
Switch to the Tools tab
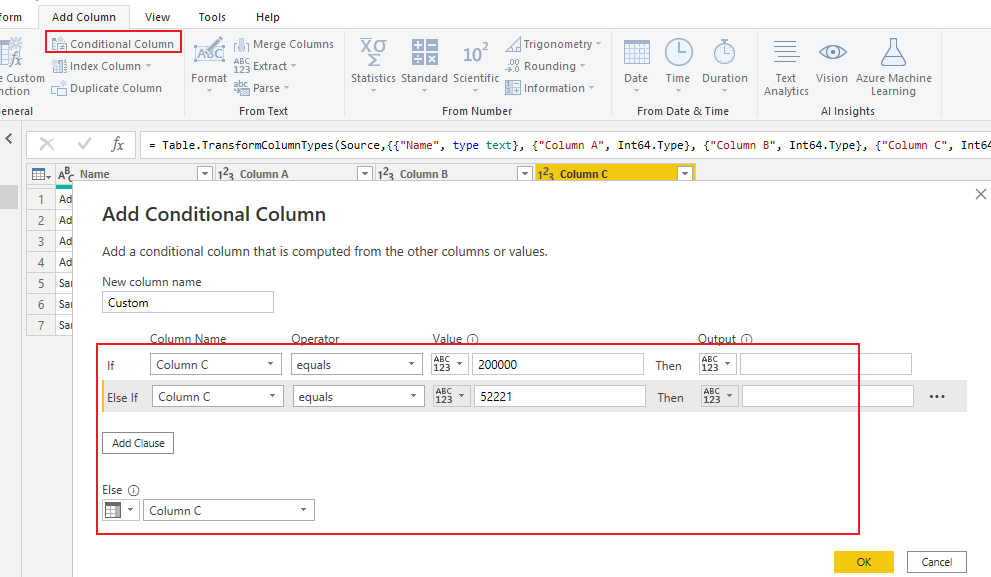click(x=212, y=17)
